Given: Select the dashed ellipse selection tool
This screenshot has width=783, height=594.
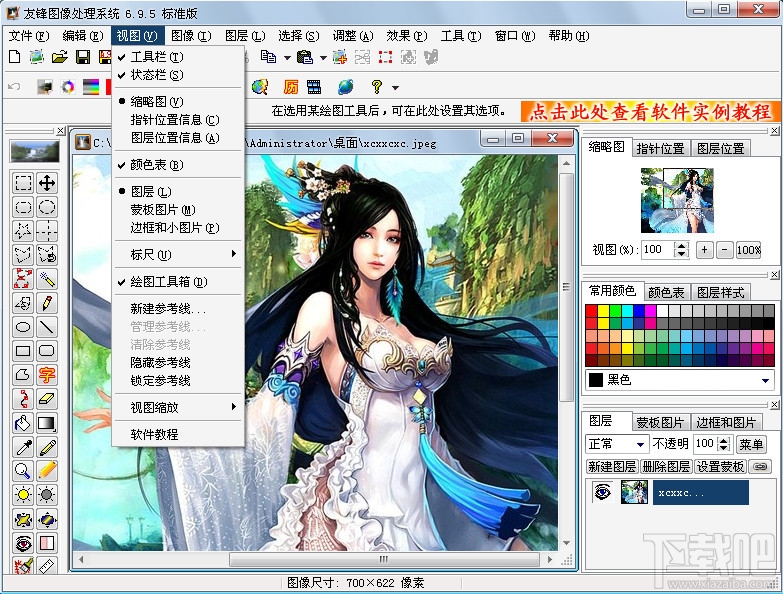Looking at the screenshot, I should 47,207.
